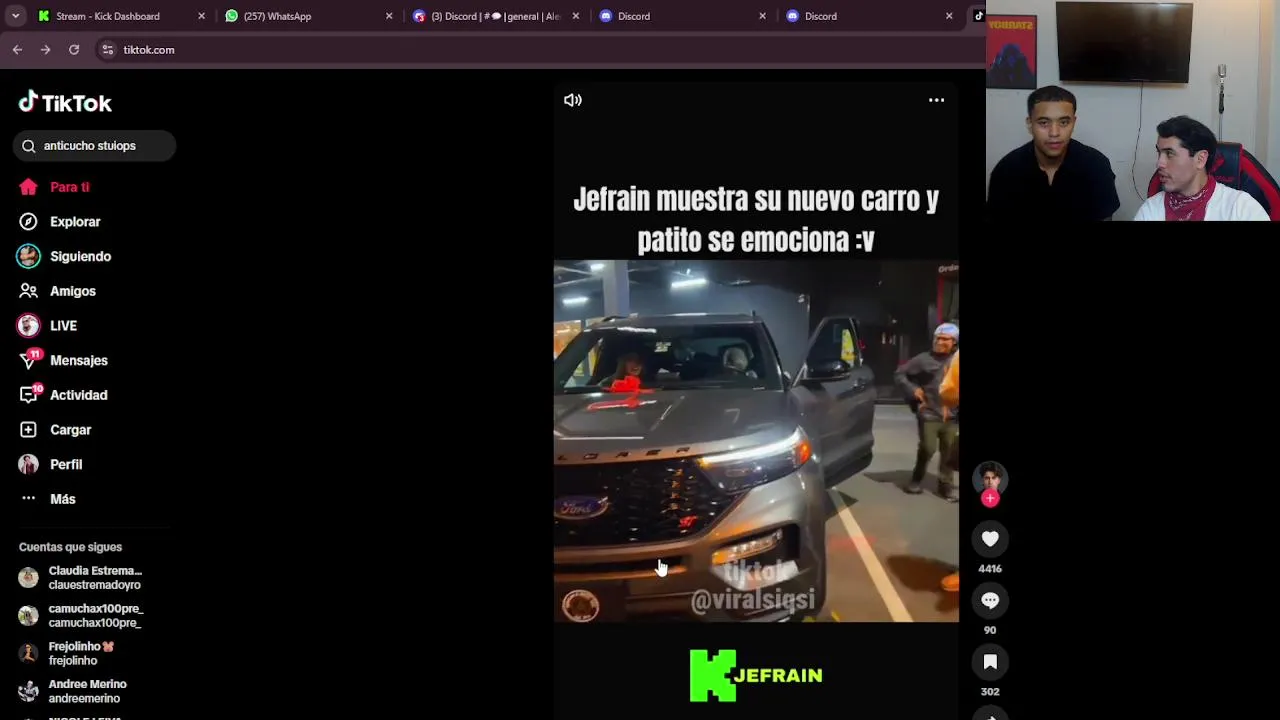Click browser Back arrow
The height and width of the screenshot is (720, 1280).
(x=17, y=50)
